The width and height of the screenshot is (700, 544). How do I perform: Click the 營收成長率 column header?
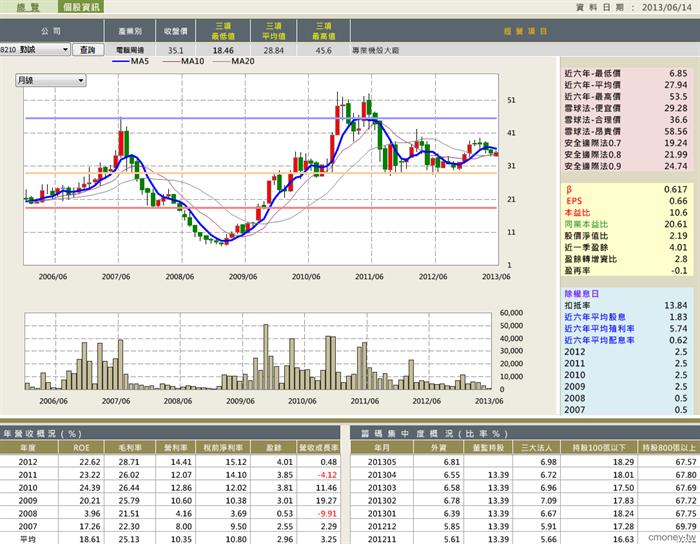319,448
